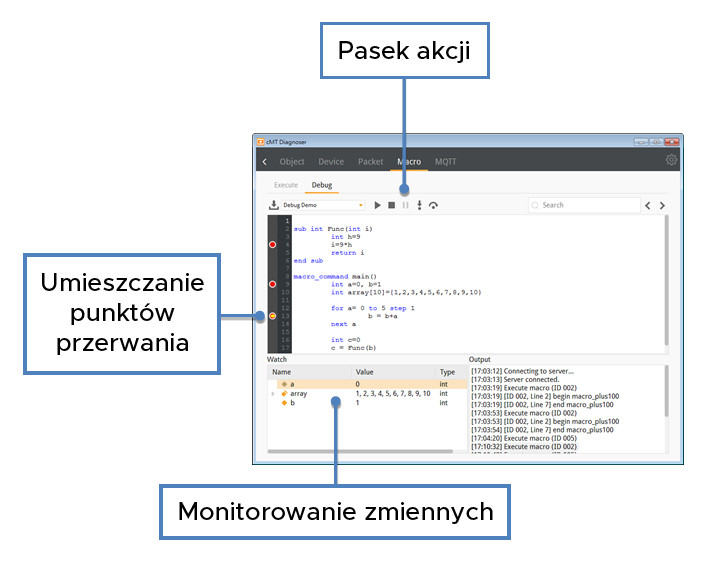The height and width of the screenshot is (566, 717).
Task: Expand the array variable in Watch
Action: 273,394
